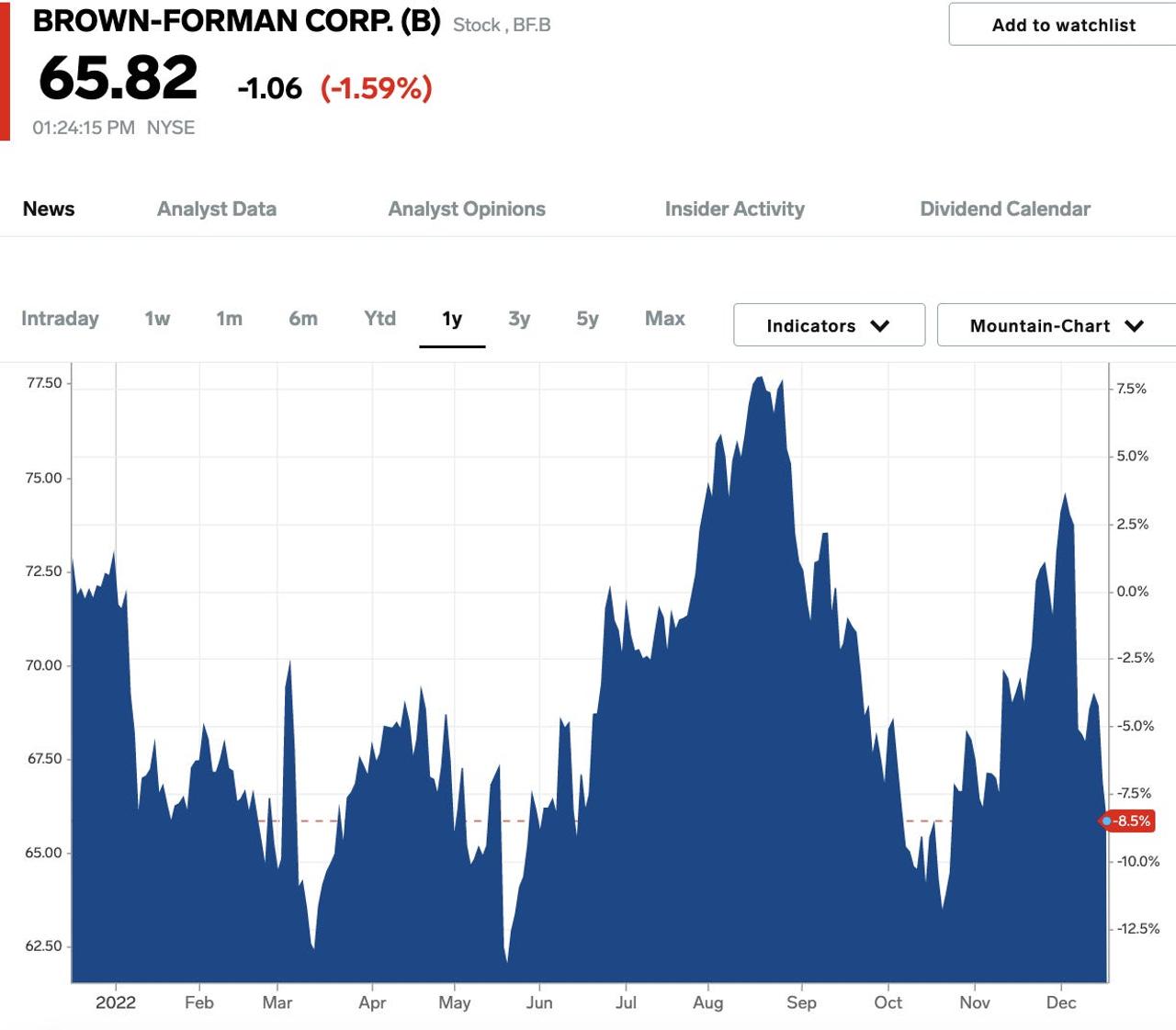
Task: Pick the 1y time range
Action: 452,319
